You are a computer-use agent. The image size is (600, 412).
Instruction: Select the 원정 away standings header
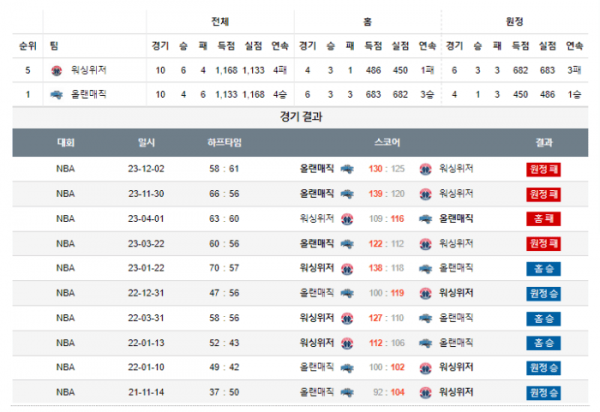(x=514, y=21)
